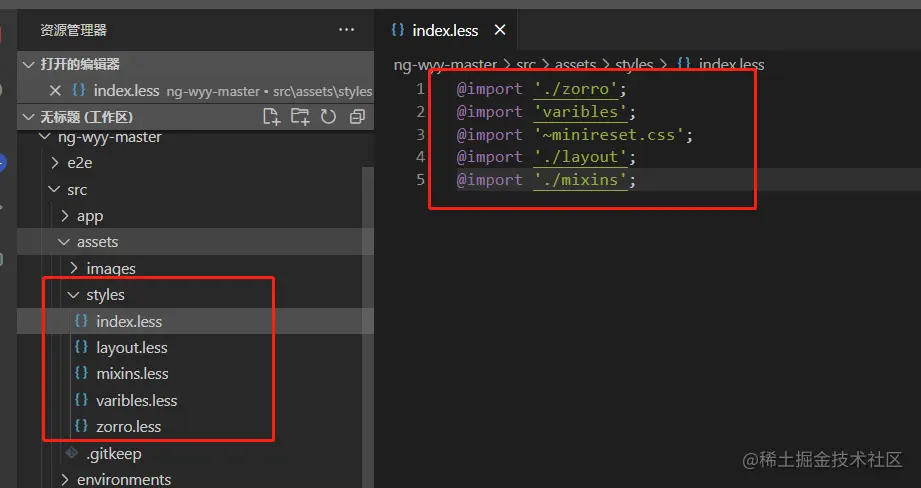
Task: Click the zorro.less file type icon
Action: pos(81,426)
